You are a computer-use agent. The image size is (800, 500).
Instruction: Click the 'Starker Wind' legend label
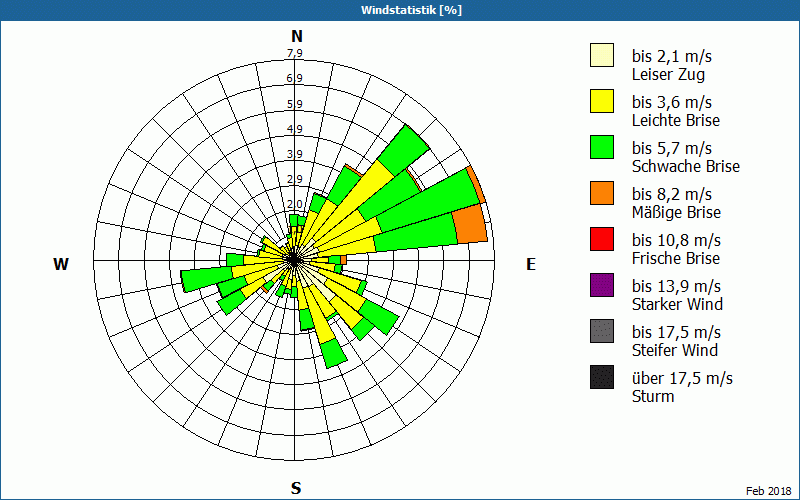677,304
